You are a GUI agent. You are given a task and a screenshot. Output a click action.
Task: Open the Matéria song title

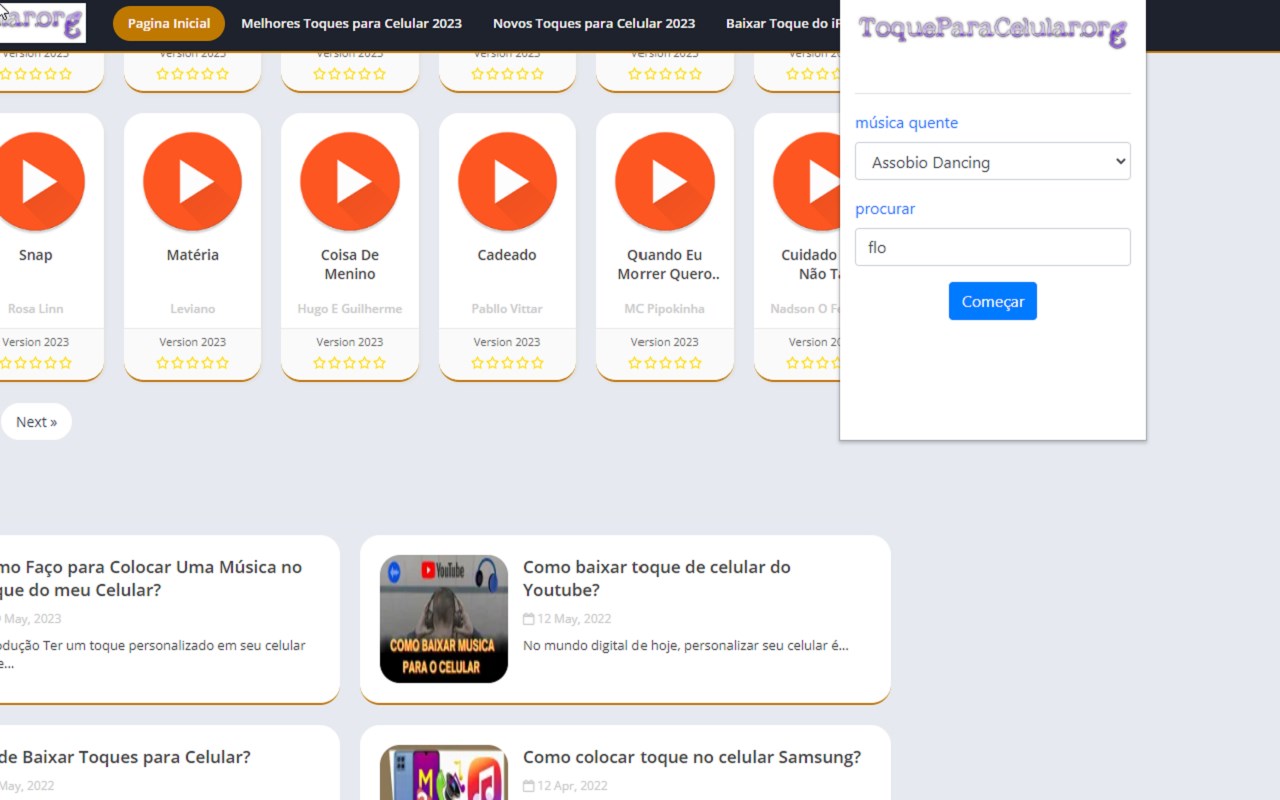coord(193,255)
